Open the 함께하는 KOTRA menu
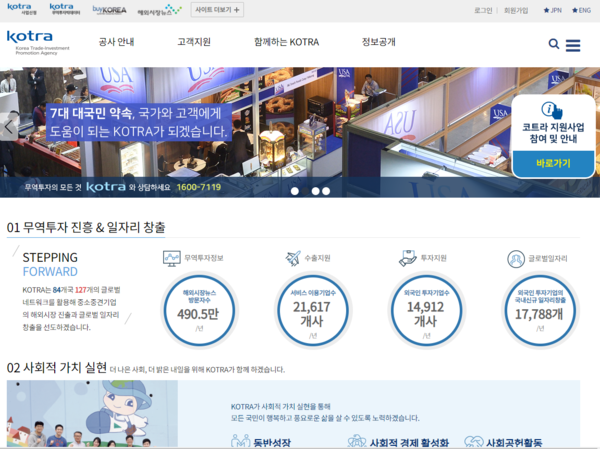 [x=287, y=42]
